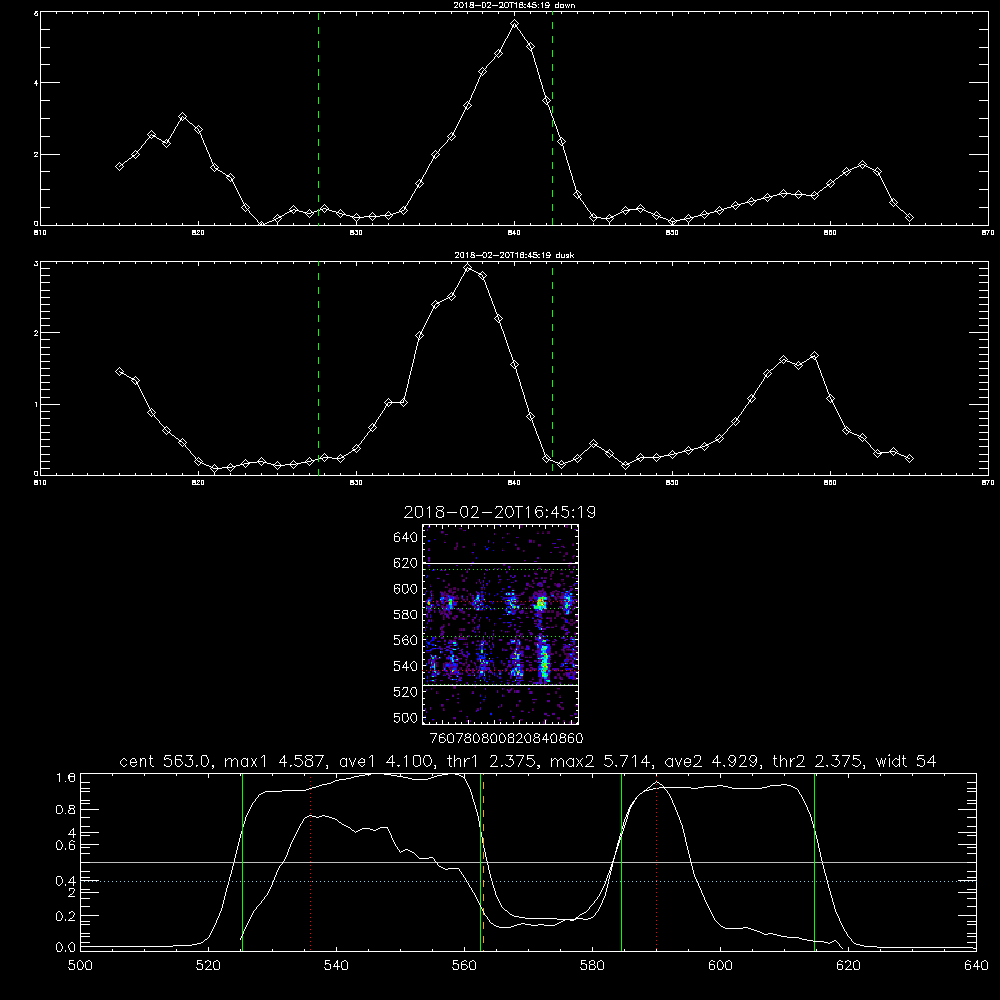This screenshot has height=1000, width=1000.
Task: Click solid green line near 585 in bottom plot
Action: pyautogui.click(x=621, y=862)
